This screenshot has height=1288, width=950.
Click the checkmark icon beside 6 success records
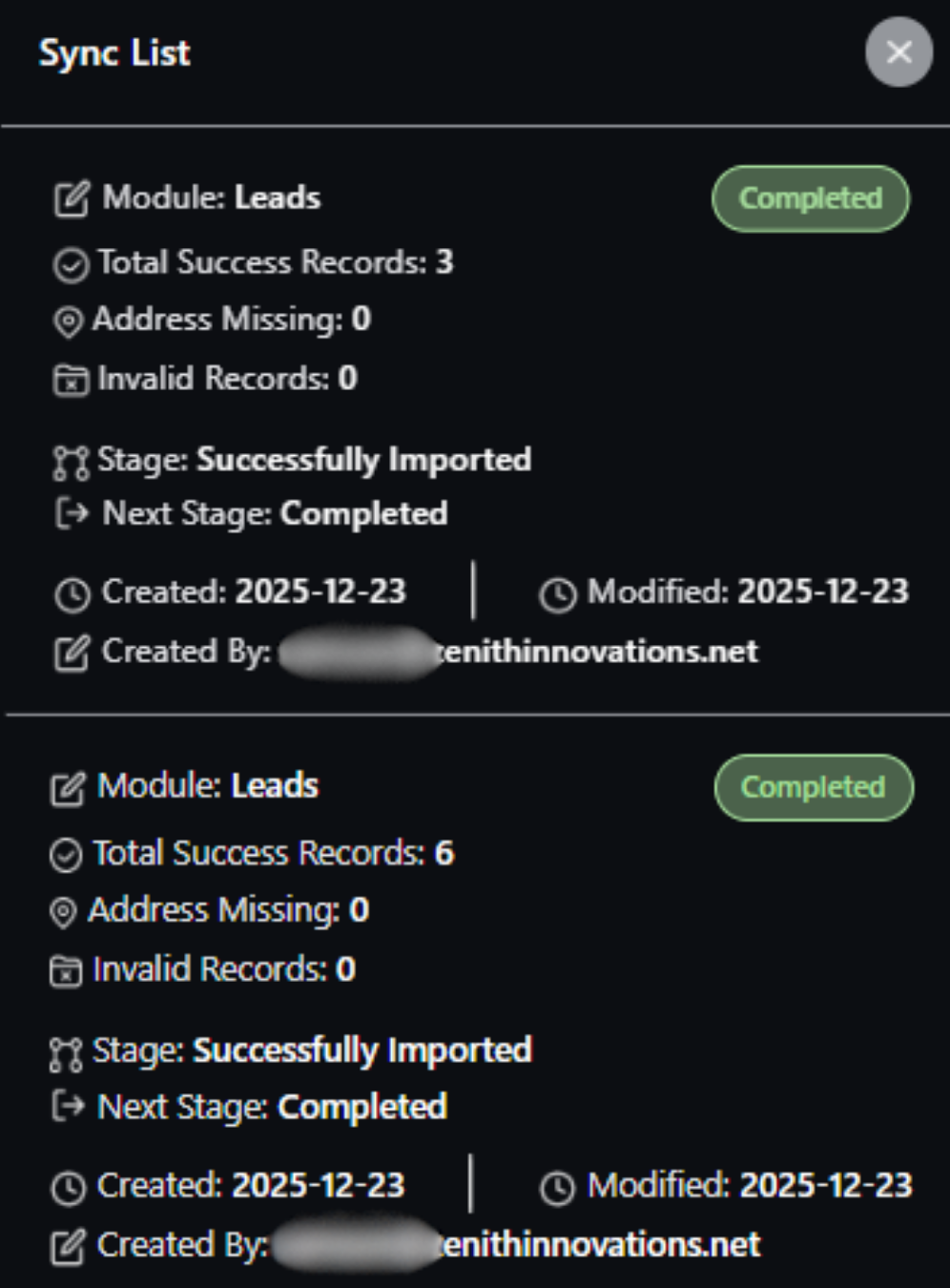coord(66,855)
